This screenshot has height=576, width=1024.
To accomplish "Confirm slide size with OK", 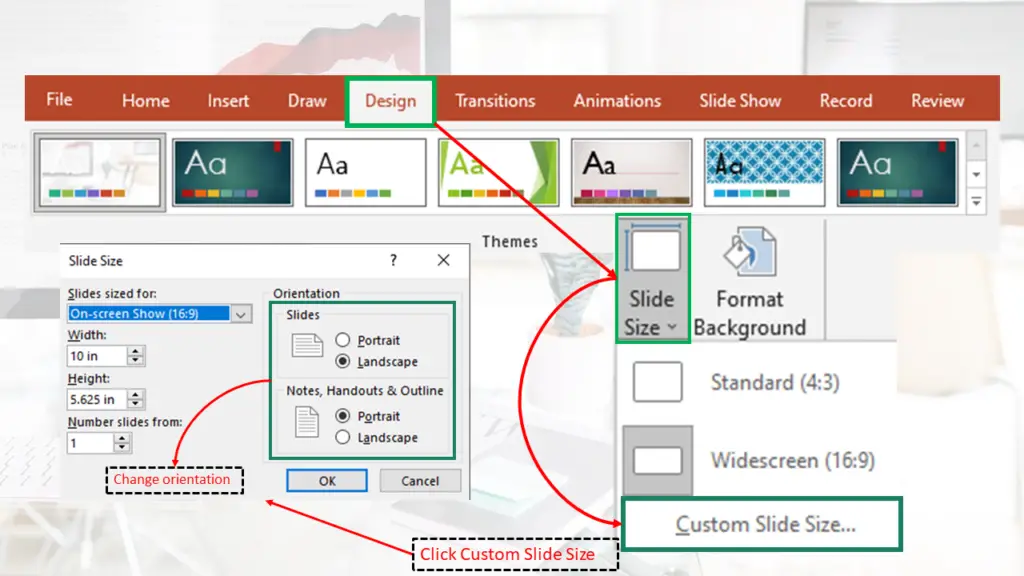I will (327, 480).
